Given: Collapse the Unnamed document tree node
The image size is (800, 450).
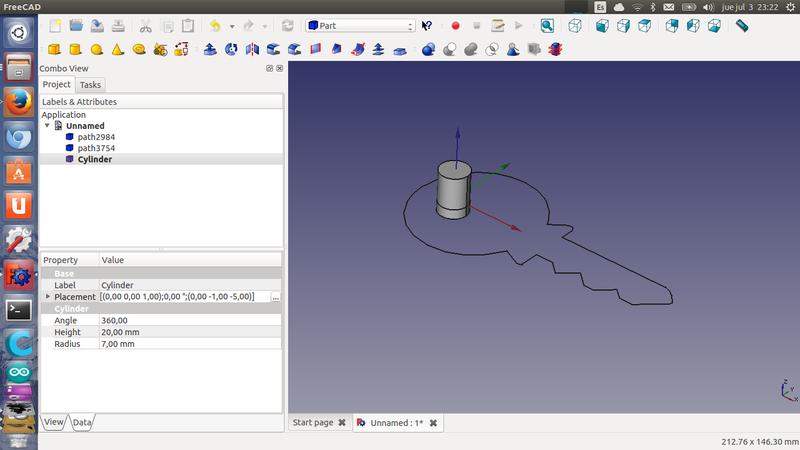Looking at the screenshot, I should coord(47,126).
